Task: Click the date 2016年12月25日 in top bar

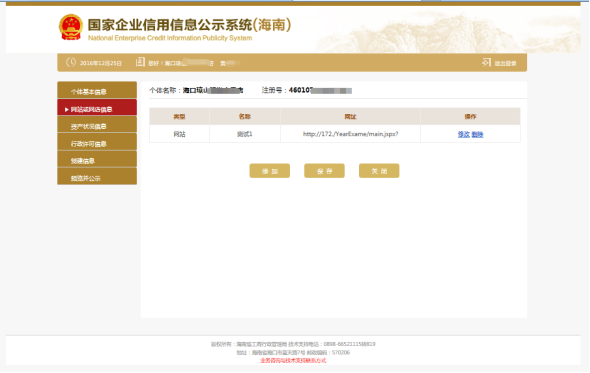Action: (100, 63)
